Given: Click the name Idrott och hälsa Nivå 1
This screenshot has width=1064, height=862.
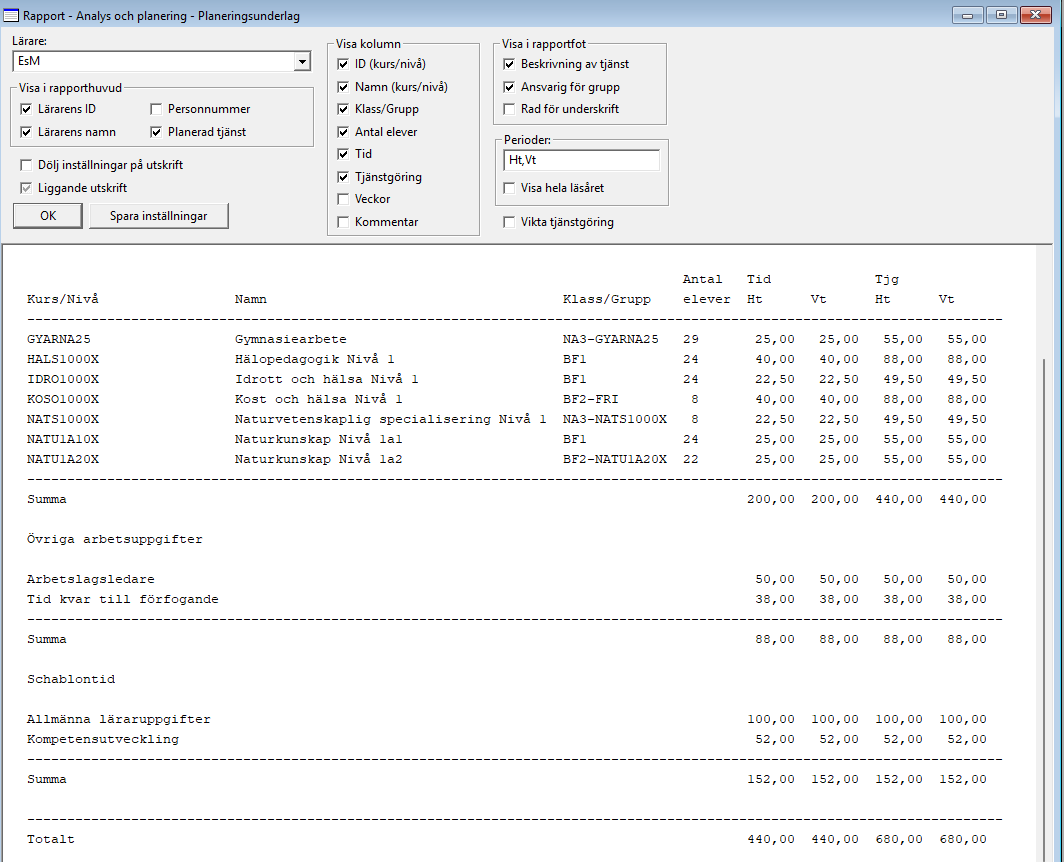Looking at the screenshot, I should coord(326,379).
